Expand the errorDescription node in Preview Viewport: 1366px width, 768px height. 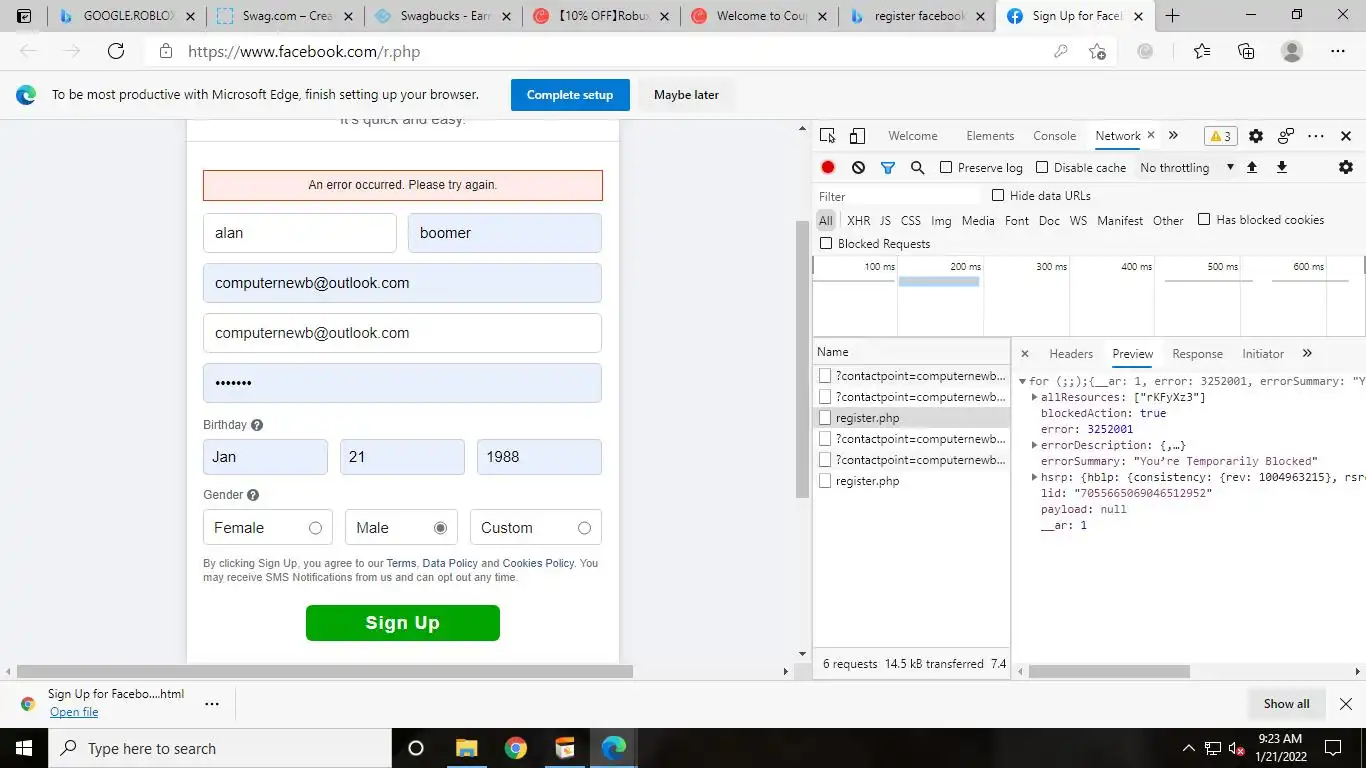1034,445
